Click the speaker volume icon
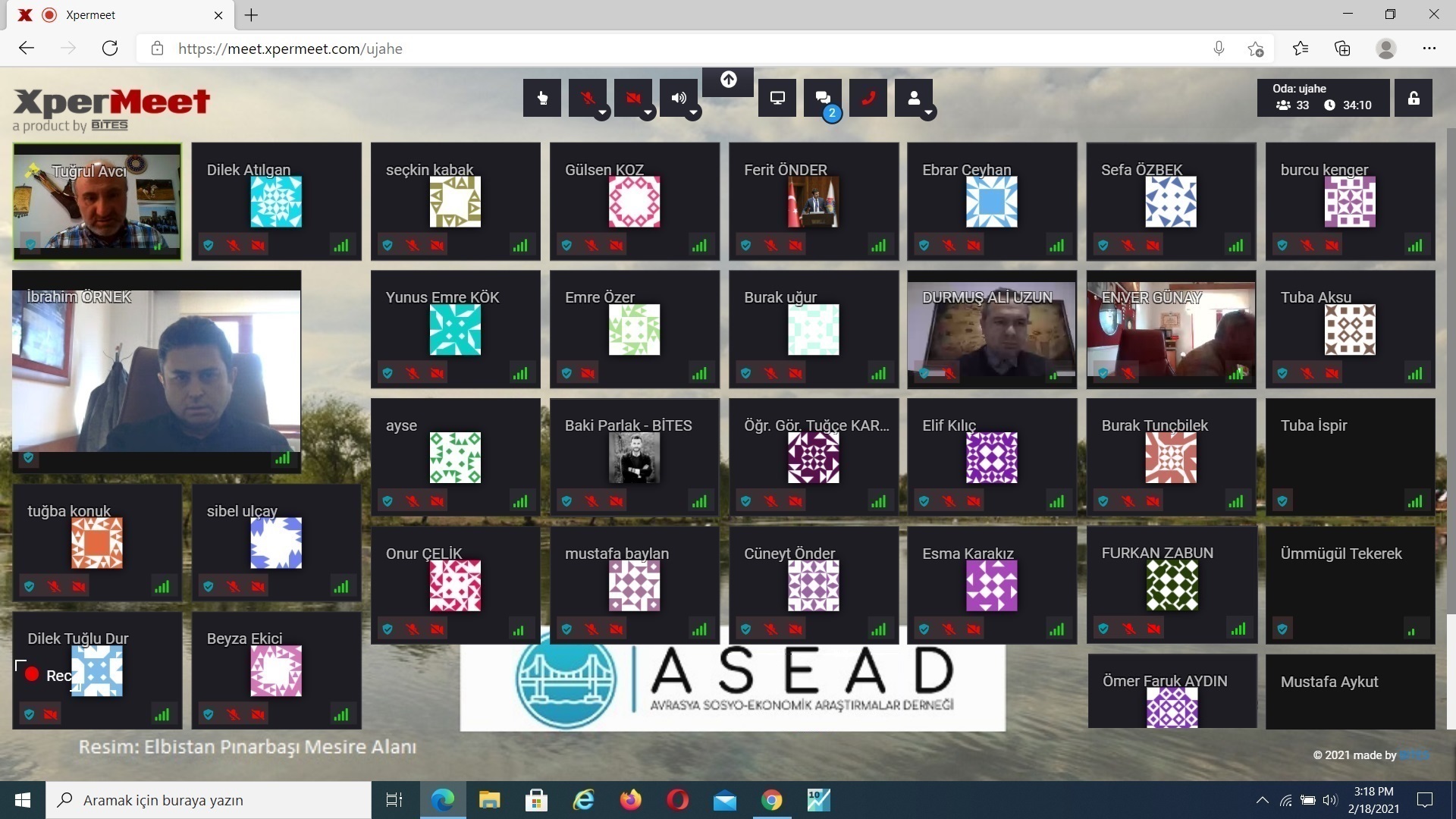 [677, 98]
